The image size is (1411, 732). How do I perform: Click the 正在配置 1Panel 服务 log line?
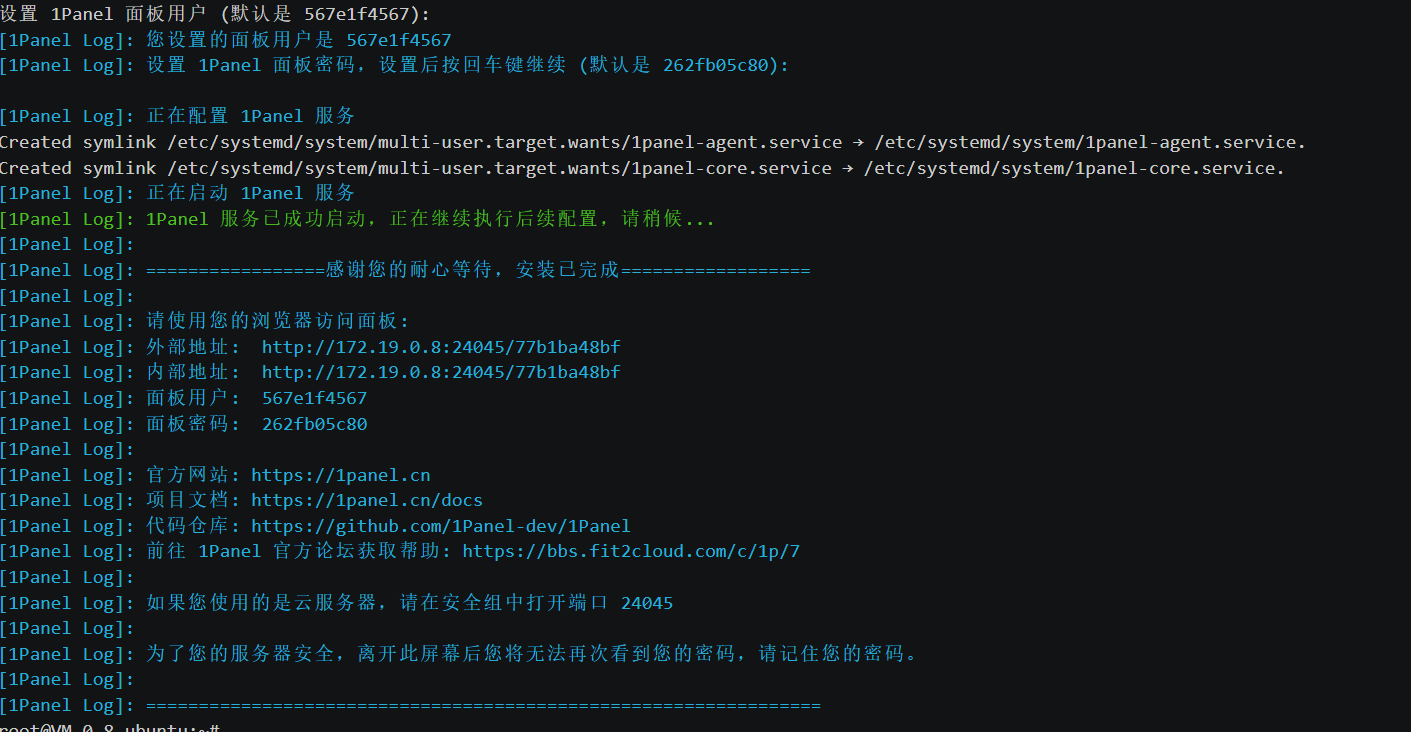tap(250, 116)
